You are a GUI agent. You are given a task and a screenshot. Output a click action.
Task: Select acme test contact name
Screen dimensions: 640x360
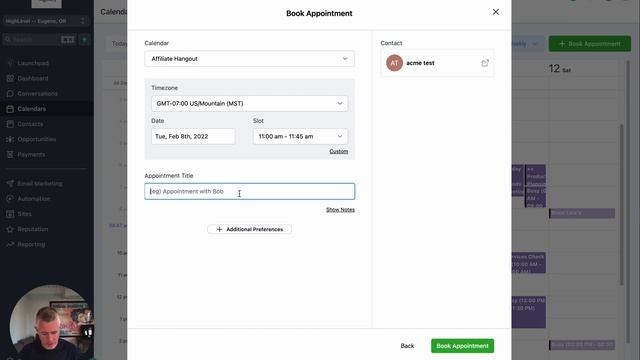pyautogui.click(x=420, y=63)
